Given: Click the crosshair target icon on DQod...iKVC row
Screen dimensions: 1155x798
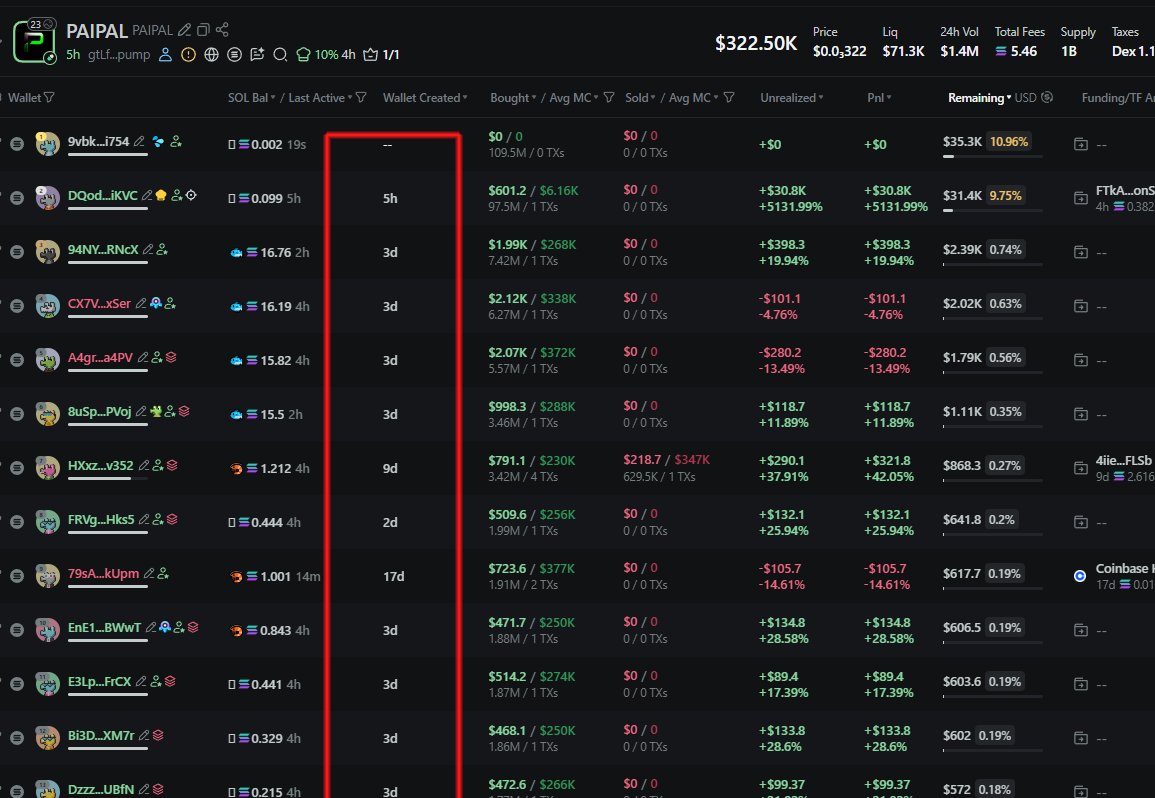Looking at the screenshot, I should [191, 195].
